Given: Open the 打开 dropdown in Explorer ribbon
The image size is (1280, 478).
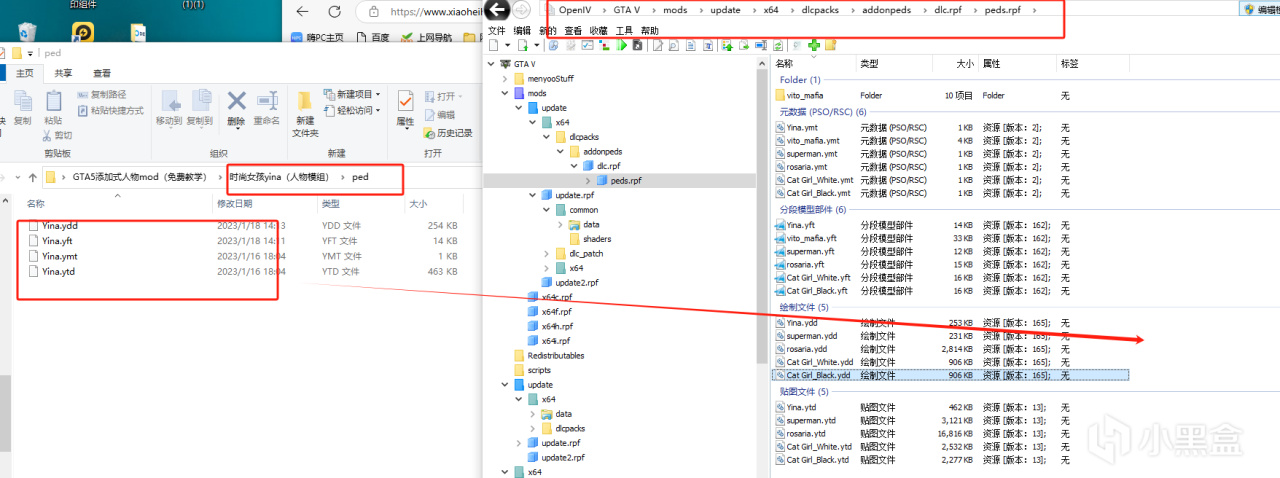Looking at the screenshot, I should click(443, 96).
